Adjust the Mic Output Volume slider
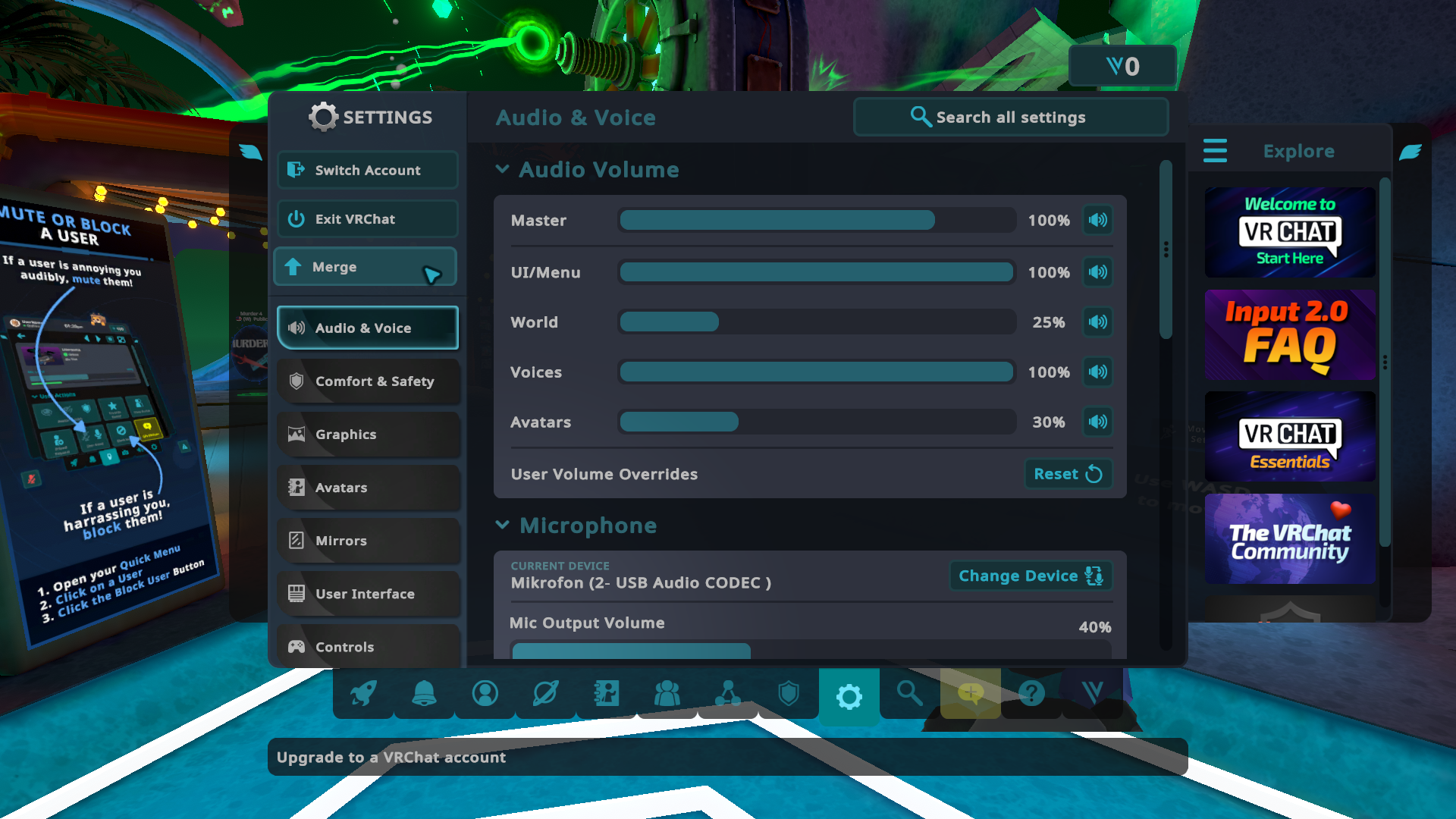 coord(811,650)
